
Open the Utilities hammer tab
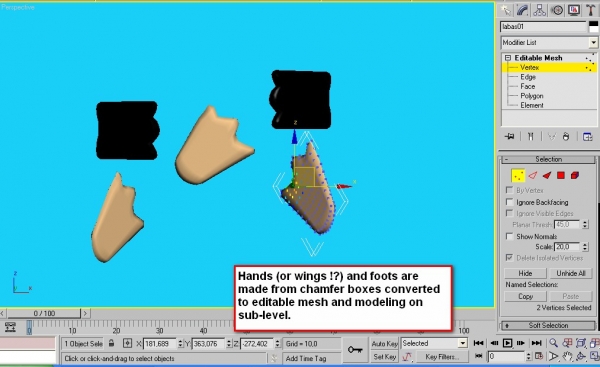click(x=590, y=10)
